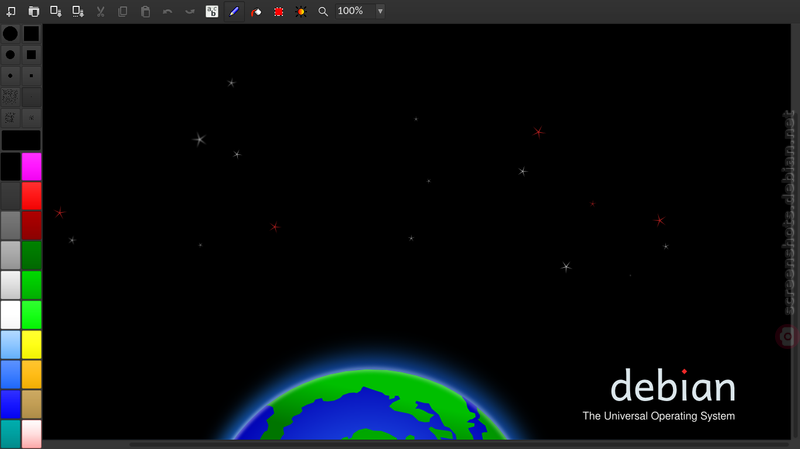Click the magnifying glass Zoom icon
The height and width of the screenshot is (449, 800).
click(x=323, y=11)
